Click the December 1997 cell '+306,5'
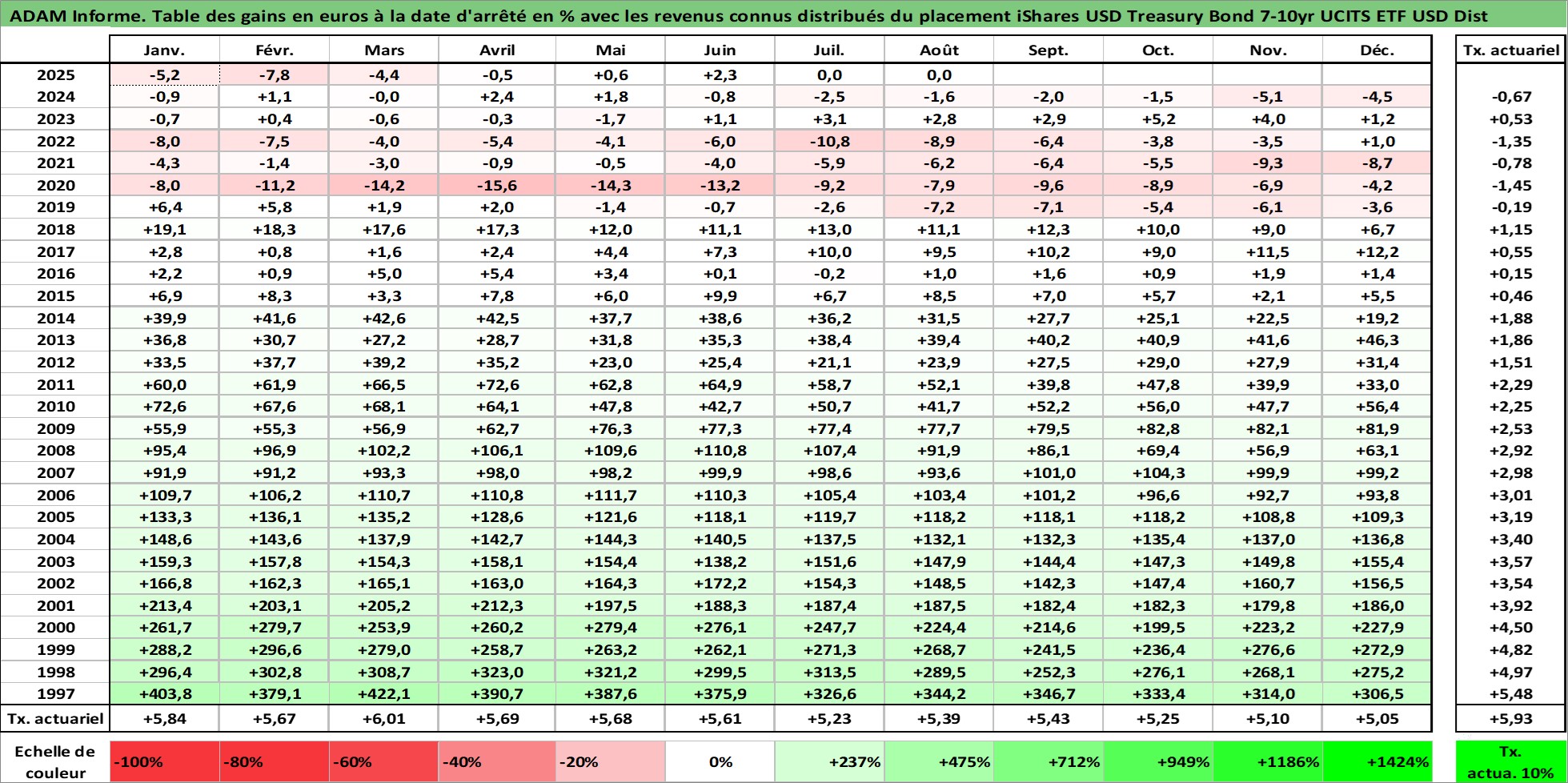Viewport: 1568px width, 783px height. point(1377,694)
